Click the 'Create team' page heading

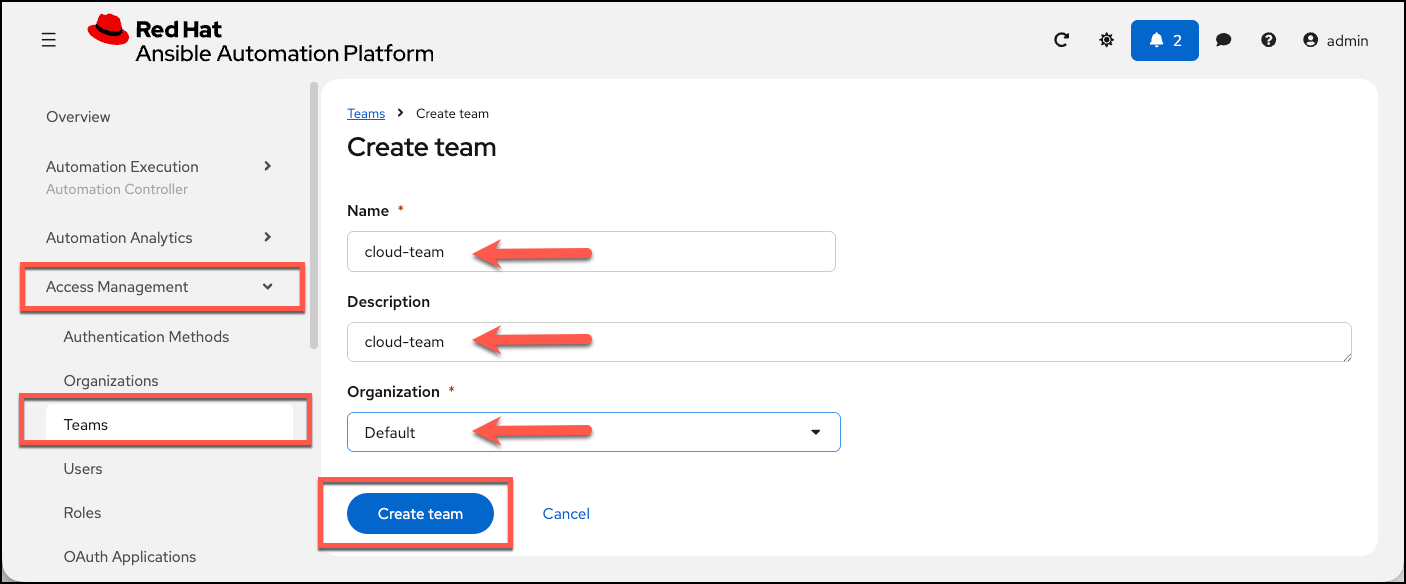tap(422, 148)
